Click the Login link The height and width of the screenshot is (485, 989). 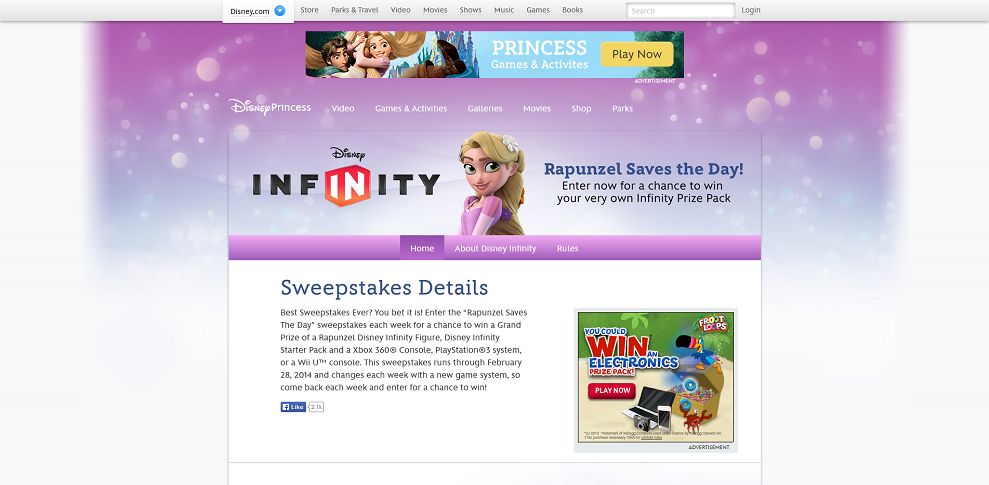751,10
